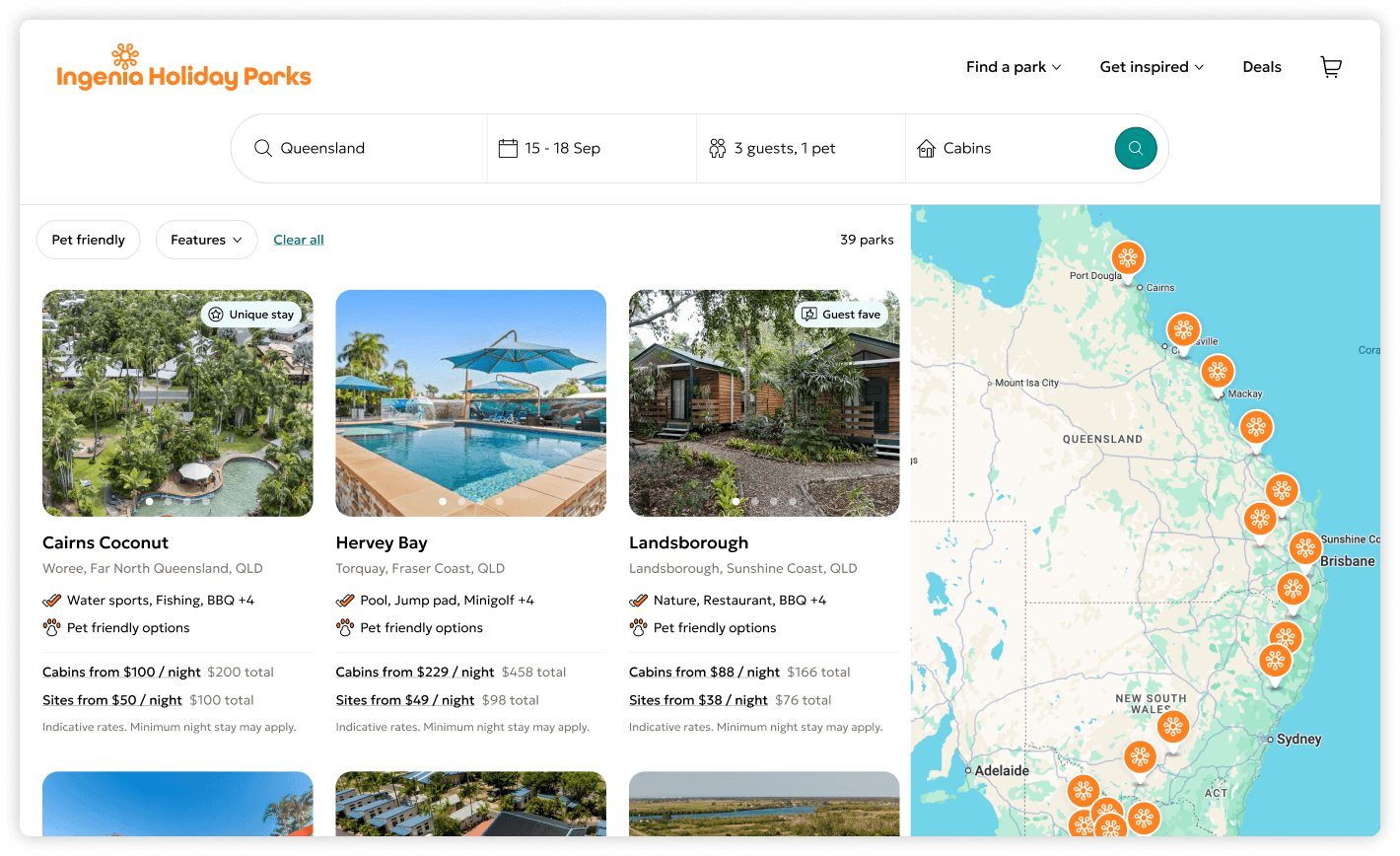Click the Clear all link

pyautogui.click(x=299, y=240)
